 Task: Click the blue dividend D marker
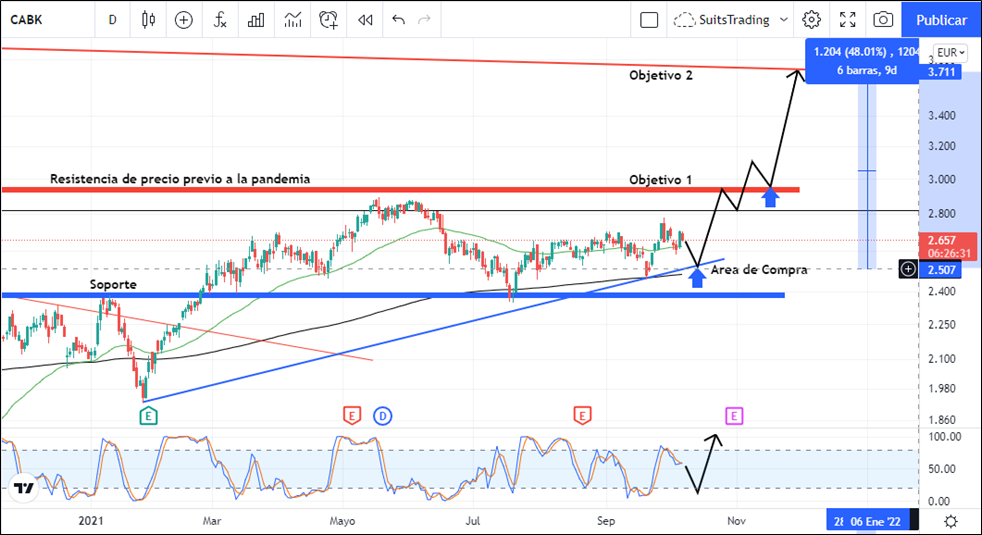(x=382, y=414)
